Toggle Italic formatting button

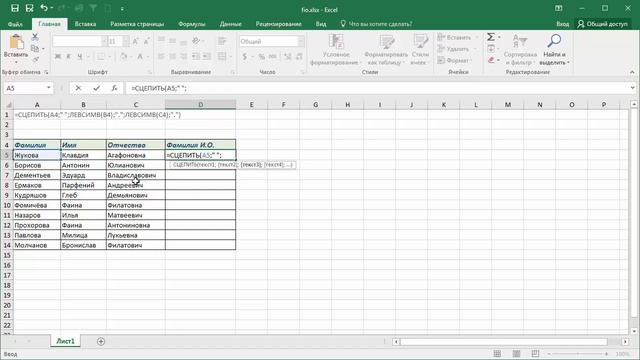(69, 56)
